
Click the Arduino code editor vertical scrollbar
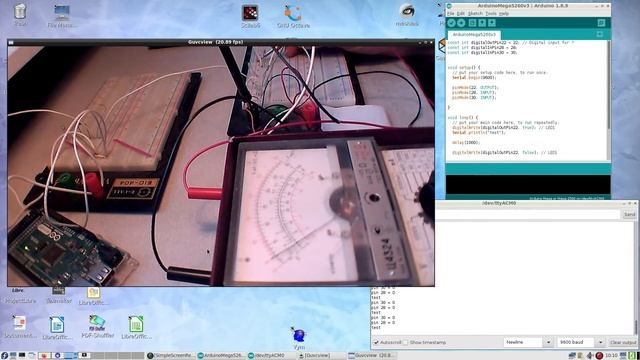pos(609,100)
